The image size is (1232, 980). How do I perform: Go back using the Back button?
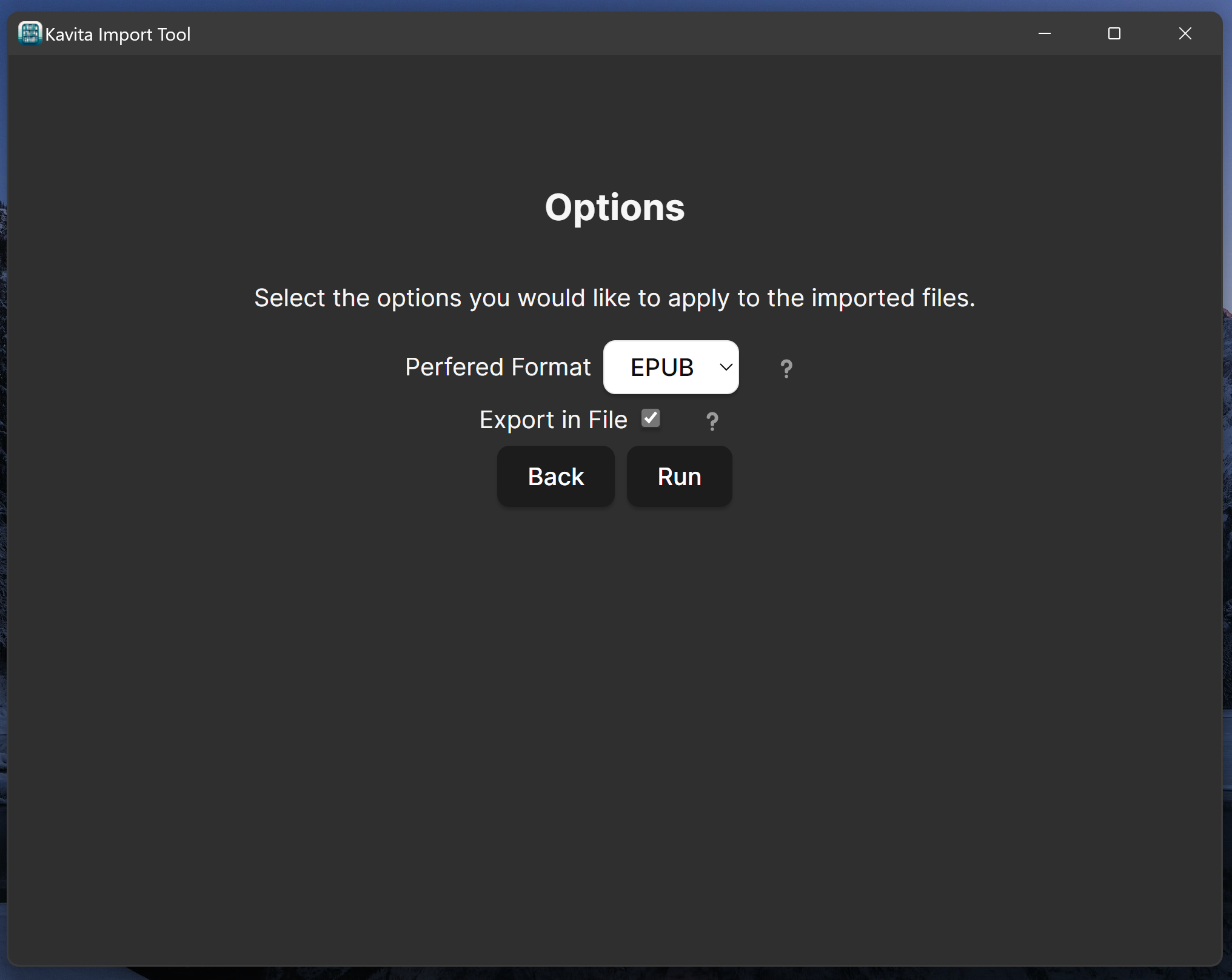click(555, 476)
